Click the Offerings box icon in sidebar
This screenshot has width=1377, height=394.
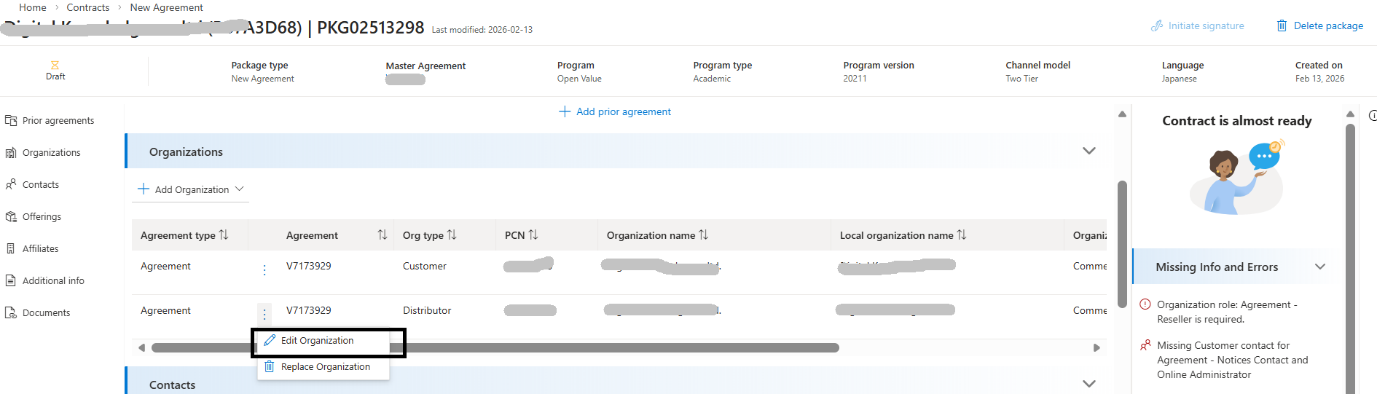(11, 216)
